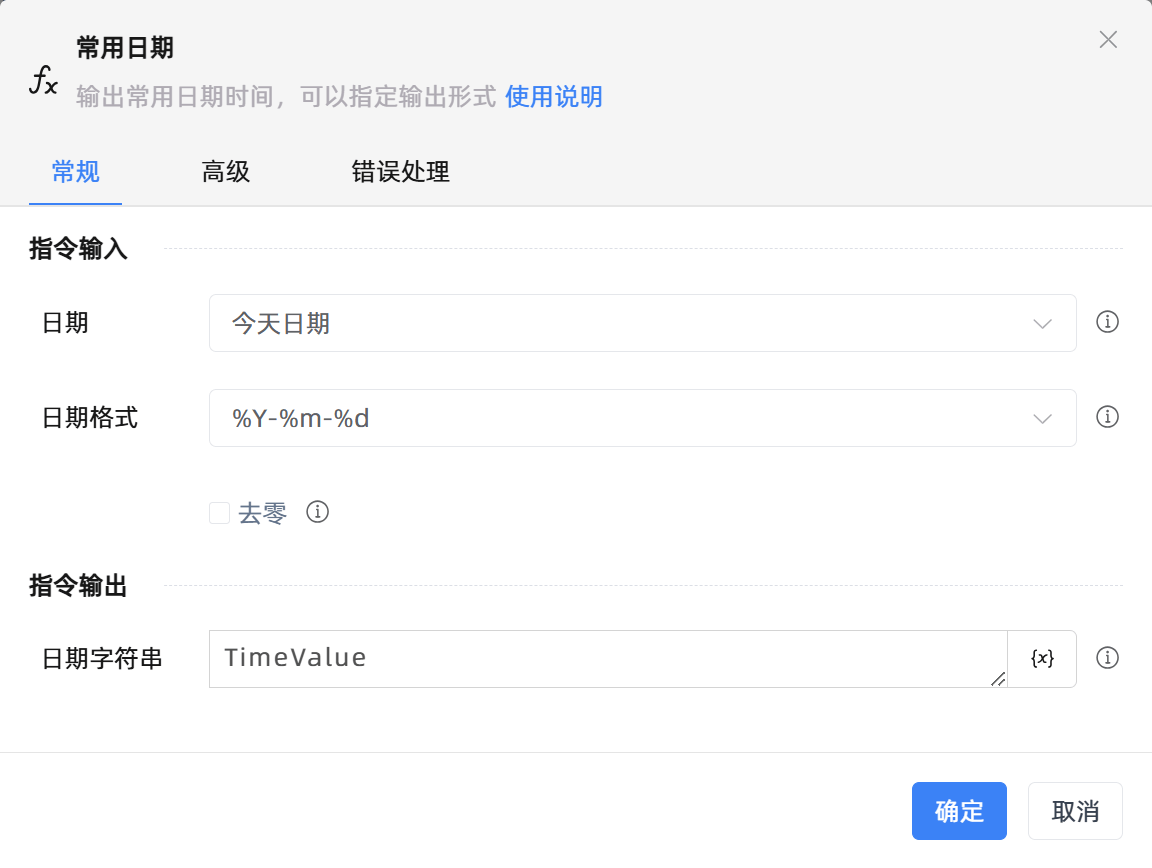Open the 日期格式 combo box showing %Y-%m-%d
This screenshot has height=868, width=1152.
click(x=620, y=418)
